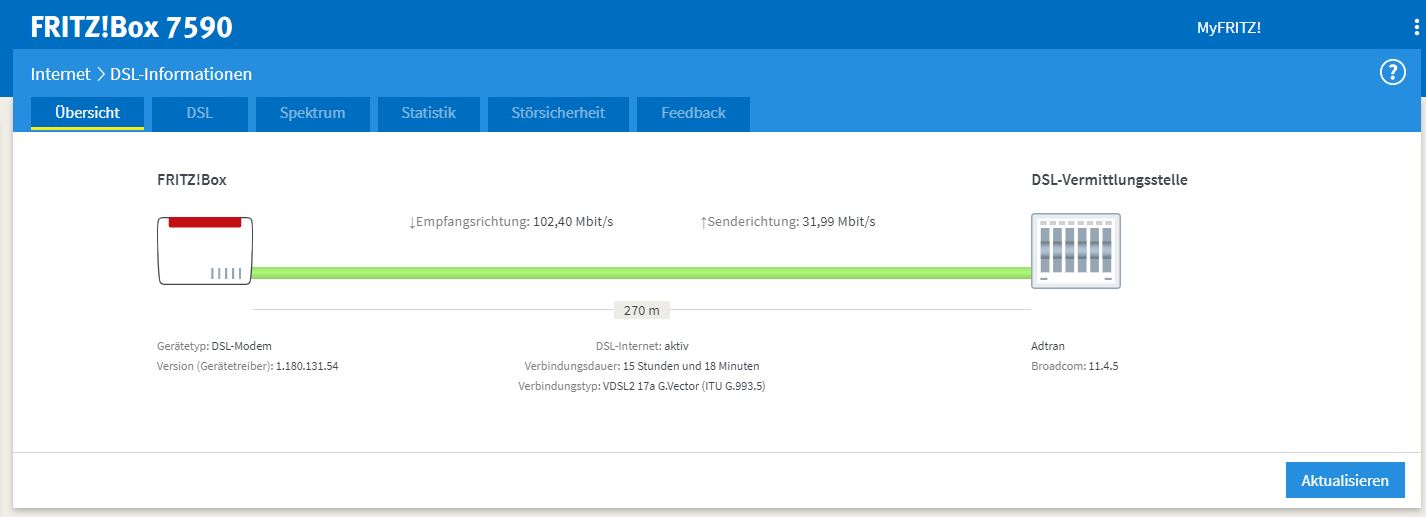Open the three-dot menu icon
Screen dimensions: 1426x517
click(1416, 27)
